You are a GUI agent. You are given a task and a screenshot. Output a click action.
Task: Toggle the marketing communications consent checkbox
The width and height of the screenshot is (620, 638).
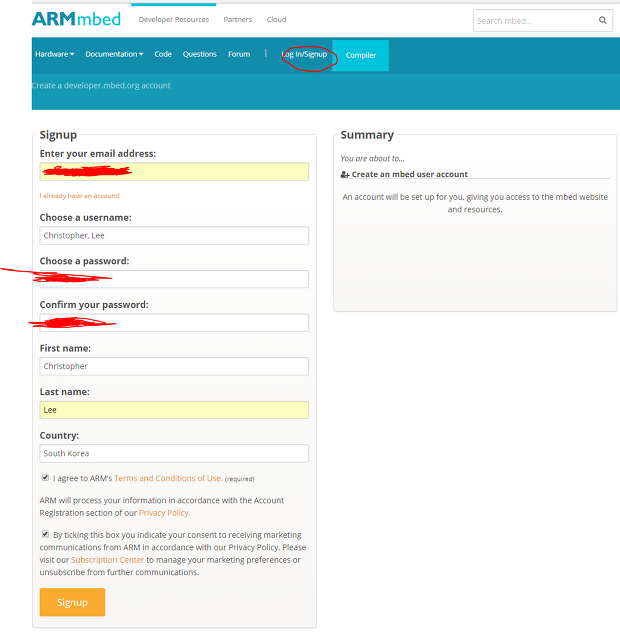pyautogui.click(x=45, y=534)
